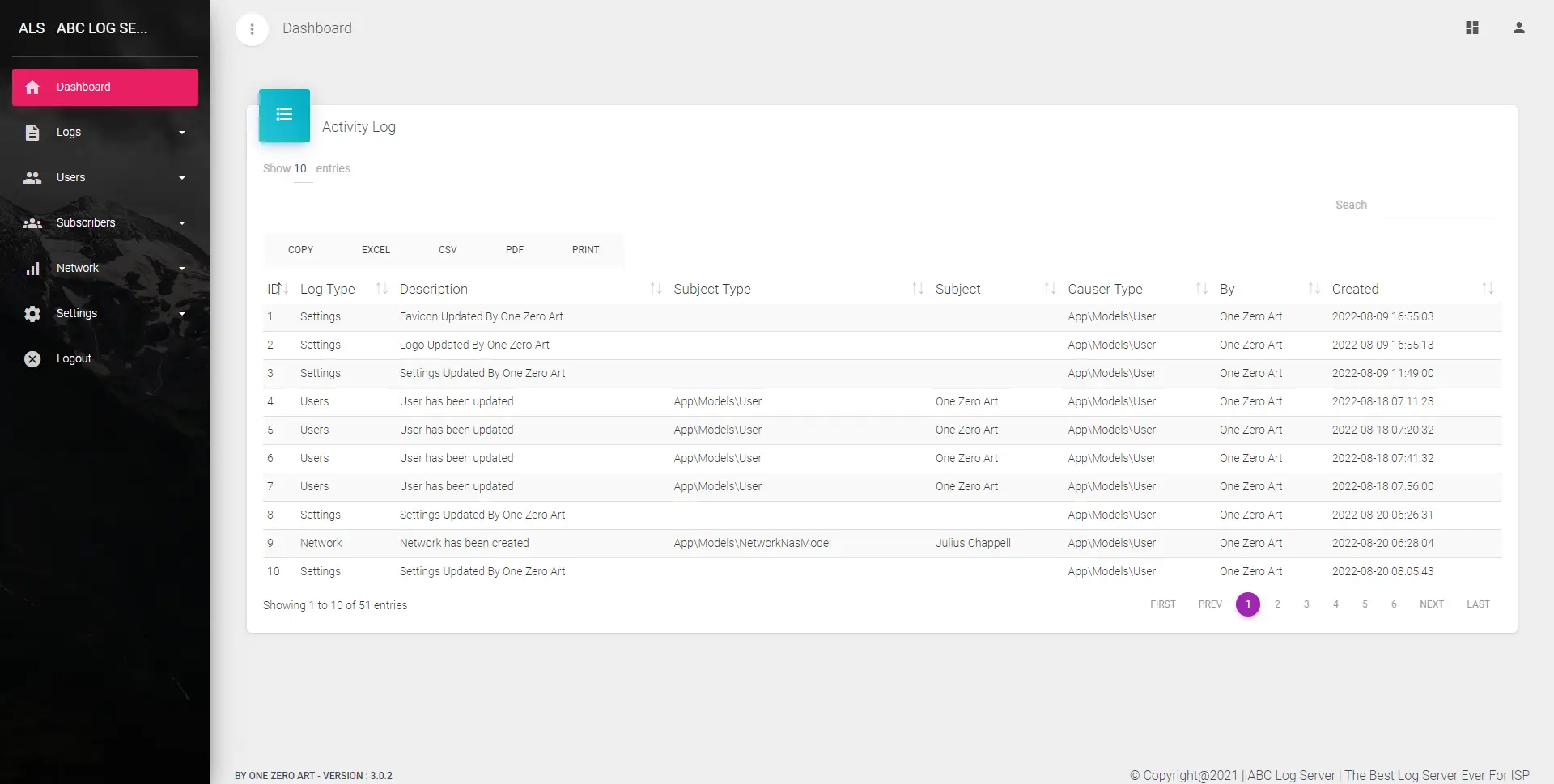Click the Dashboard home icon in sidebar
Screen dimensions: 1554x784
(x=32, y=87)
